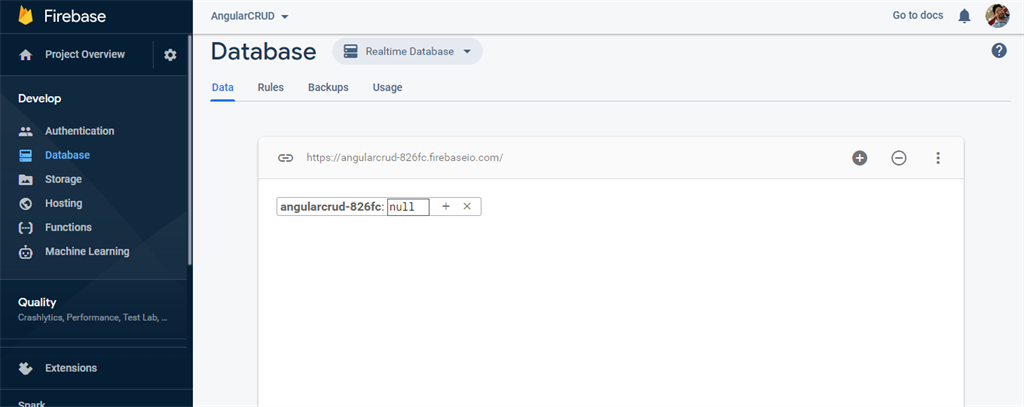Click the angularcrud-826fc node key

(x=330, y=207)
